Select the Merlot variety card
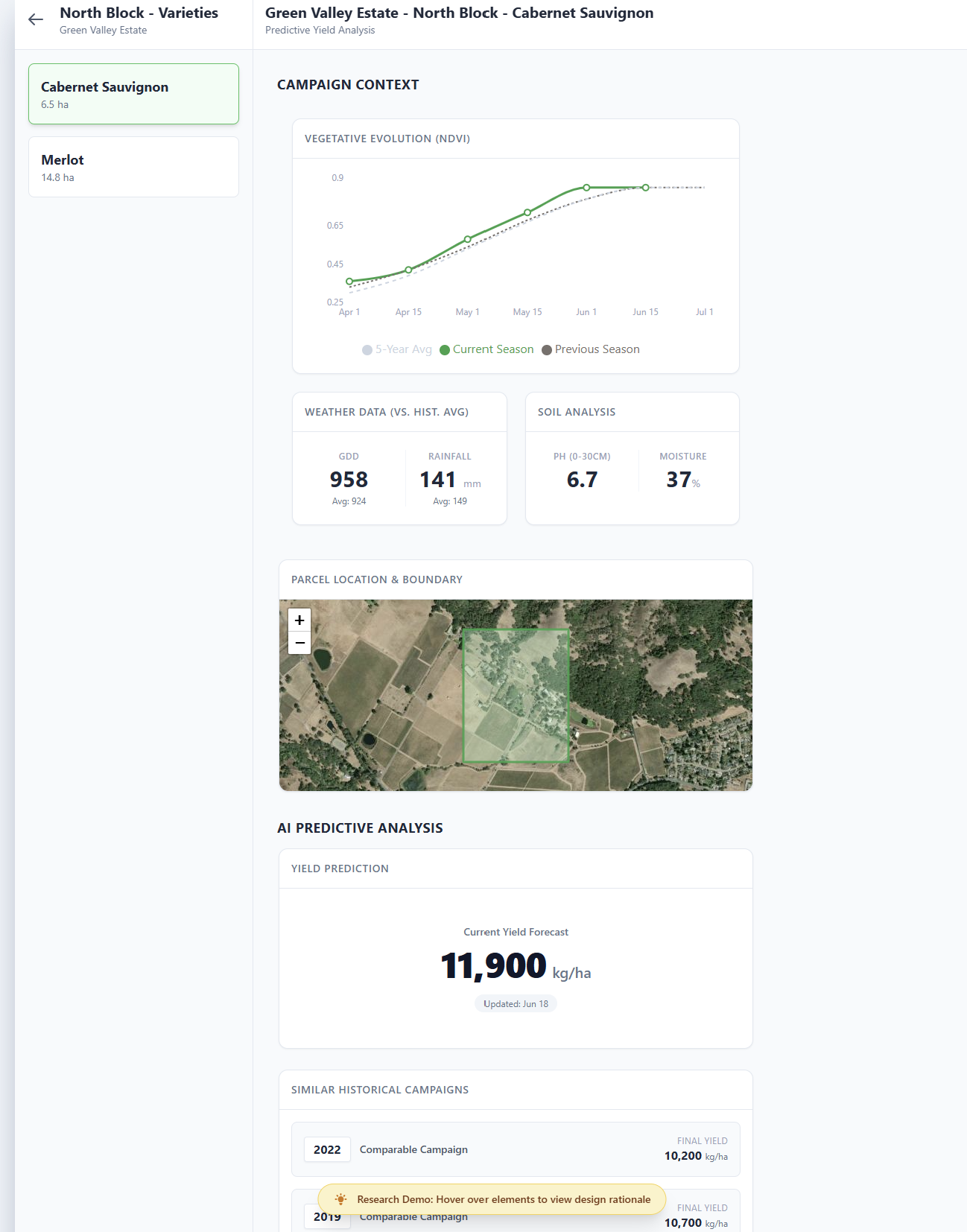Image resolution: width=967 pixels, height=1232 pixels. click(x=133, y=167)
